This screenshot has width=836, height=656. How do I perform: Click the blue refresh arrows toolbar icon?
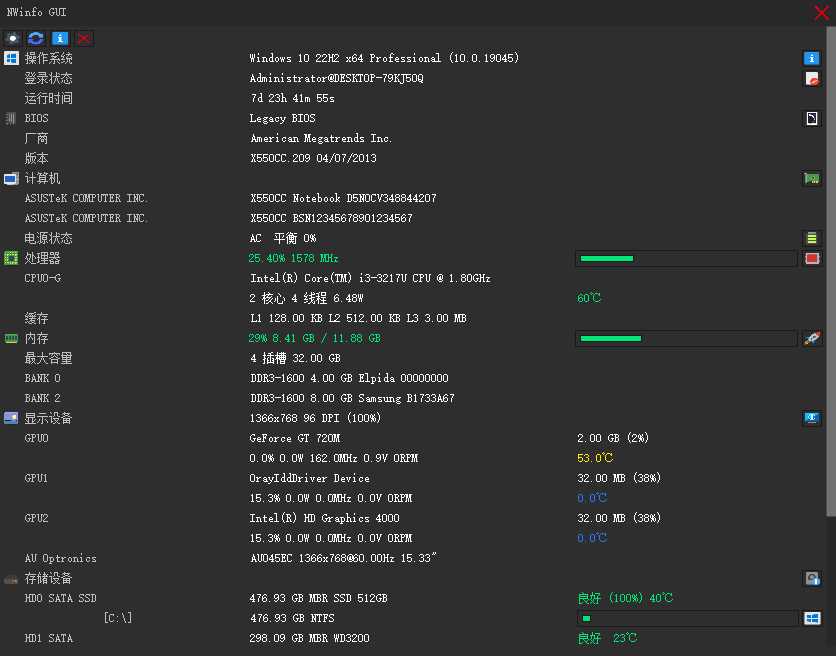pos(36,37)
